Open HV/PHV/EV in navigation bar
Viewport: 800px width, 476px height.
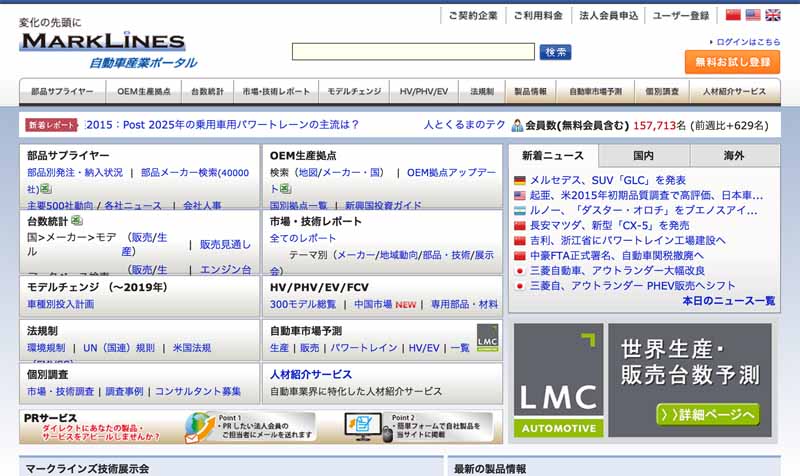(423, 91)
